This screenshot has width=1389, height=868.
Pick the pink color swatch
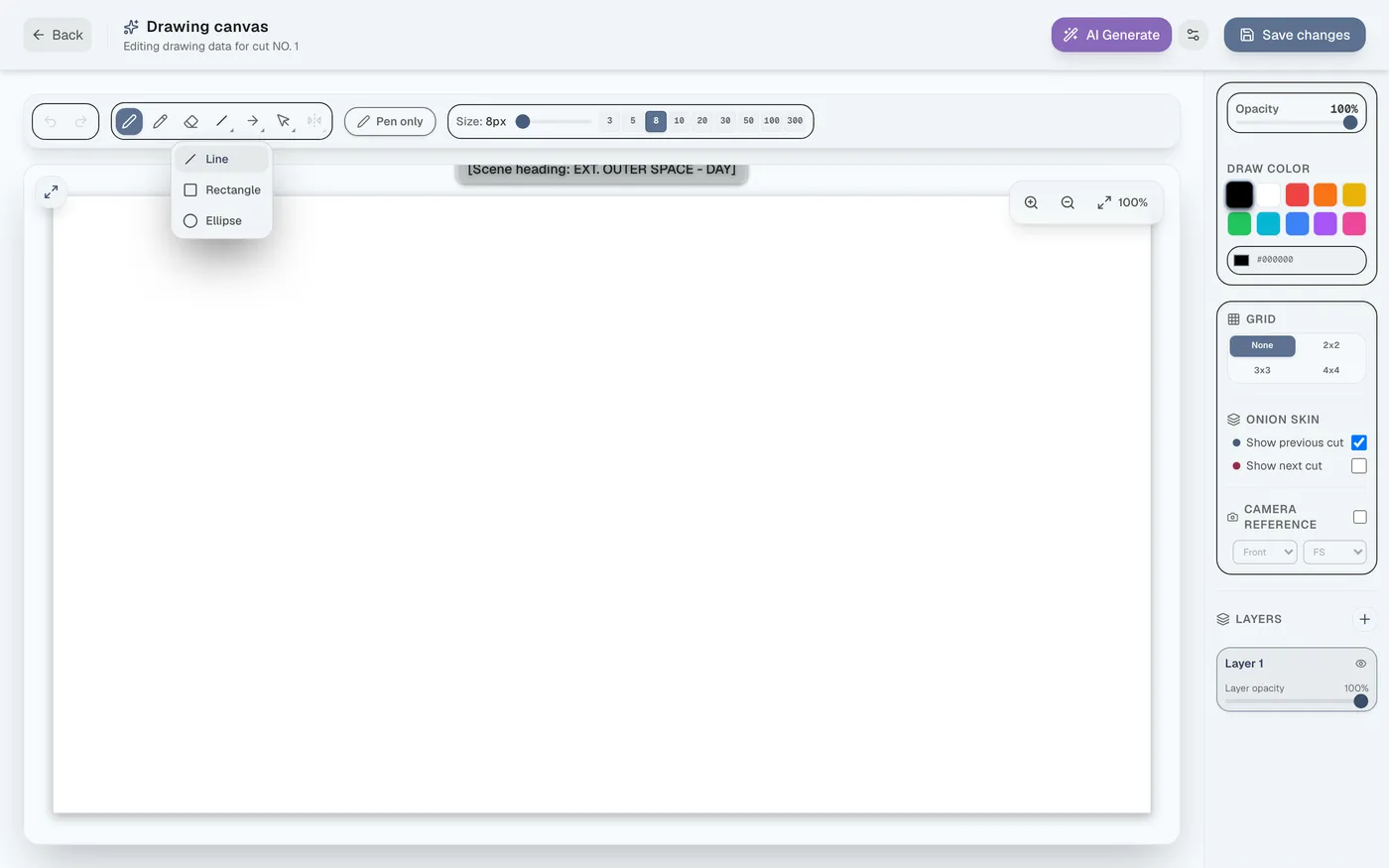(1354, 224)
